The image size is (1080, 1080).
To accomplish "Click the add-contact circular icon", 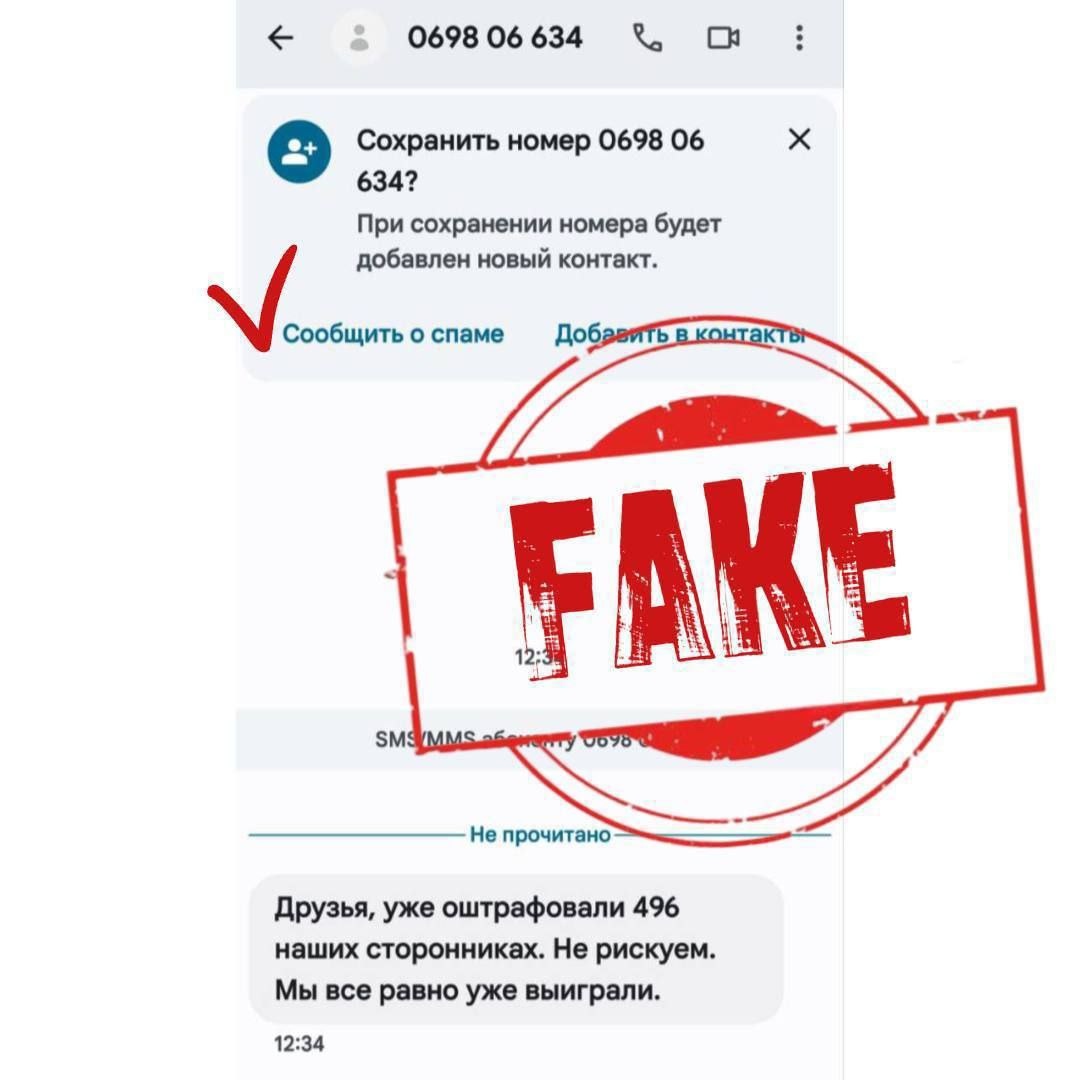I will 299,152.
